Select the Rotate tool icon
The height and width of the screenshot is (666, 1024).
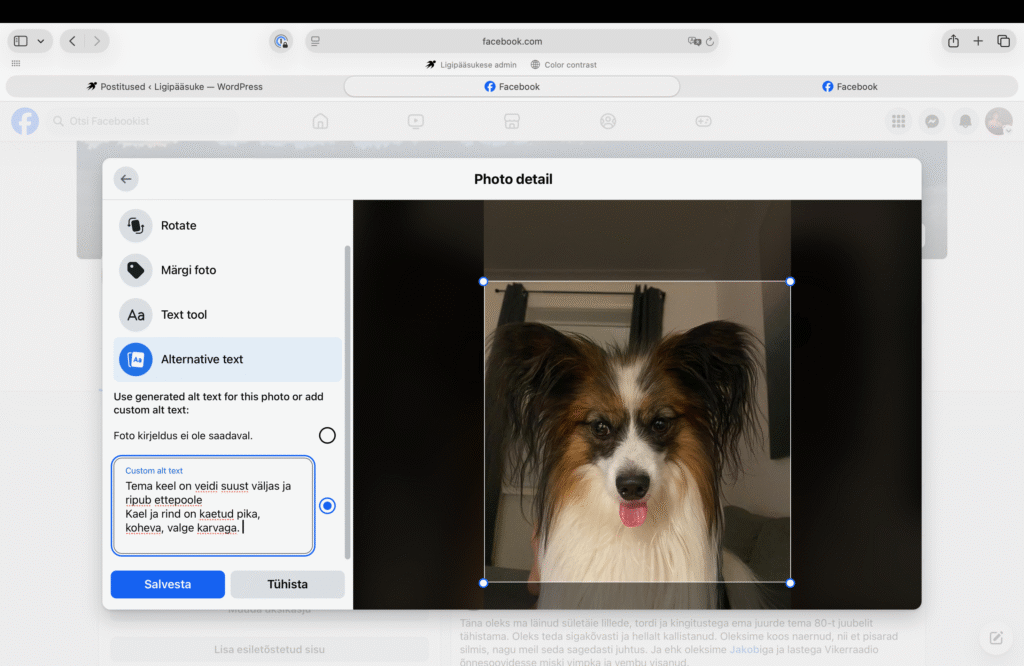pyautogui.click(x=136, y=225)
